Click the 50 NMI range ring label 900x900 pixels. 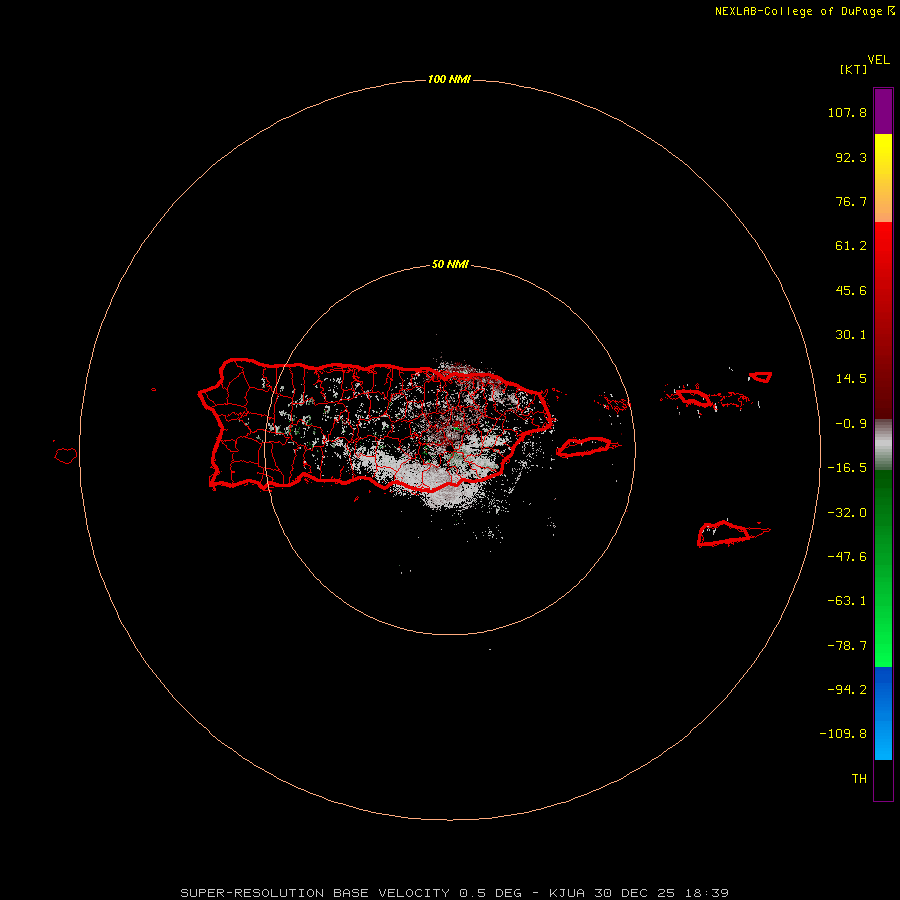(x=450, y=264)
